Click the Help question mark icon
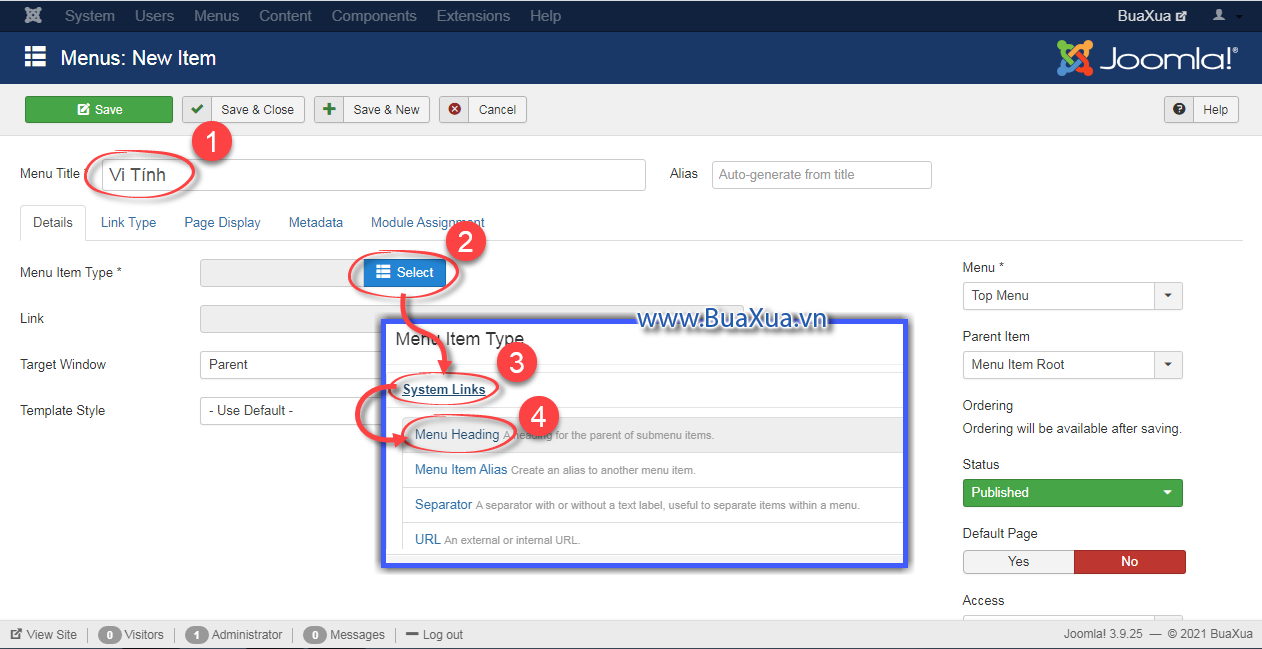 point(1179,110)
